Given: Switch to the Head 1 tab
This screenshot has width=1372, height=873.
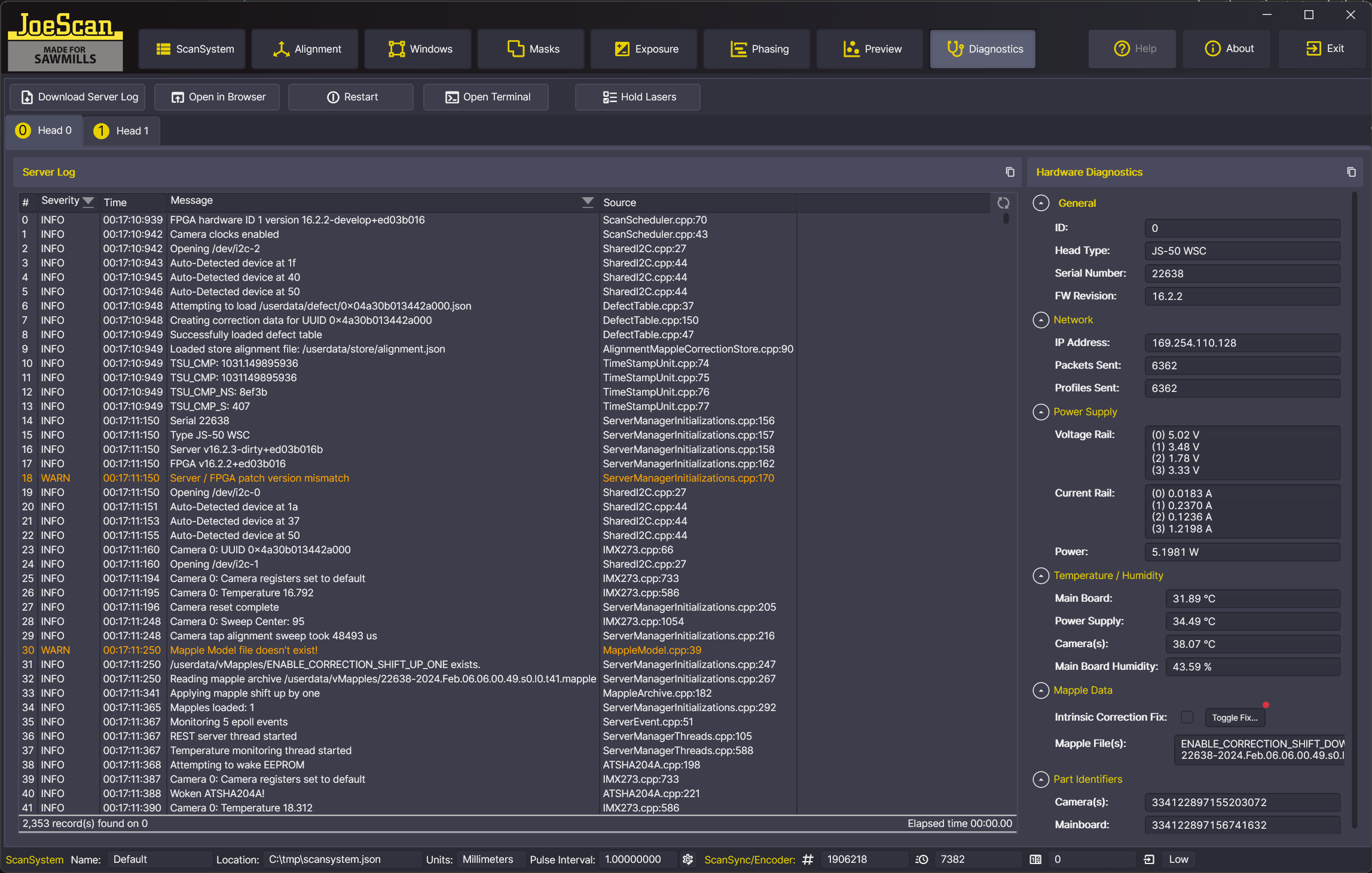Looking at the screenshot, I should (x=122, y=131).
